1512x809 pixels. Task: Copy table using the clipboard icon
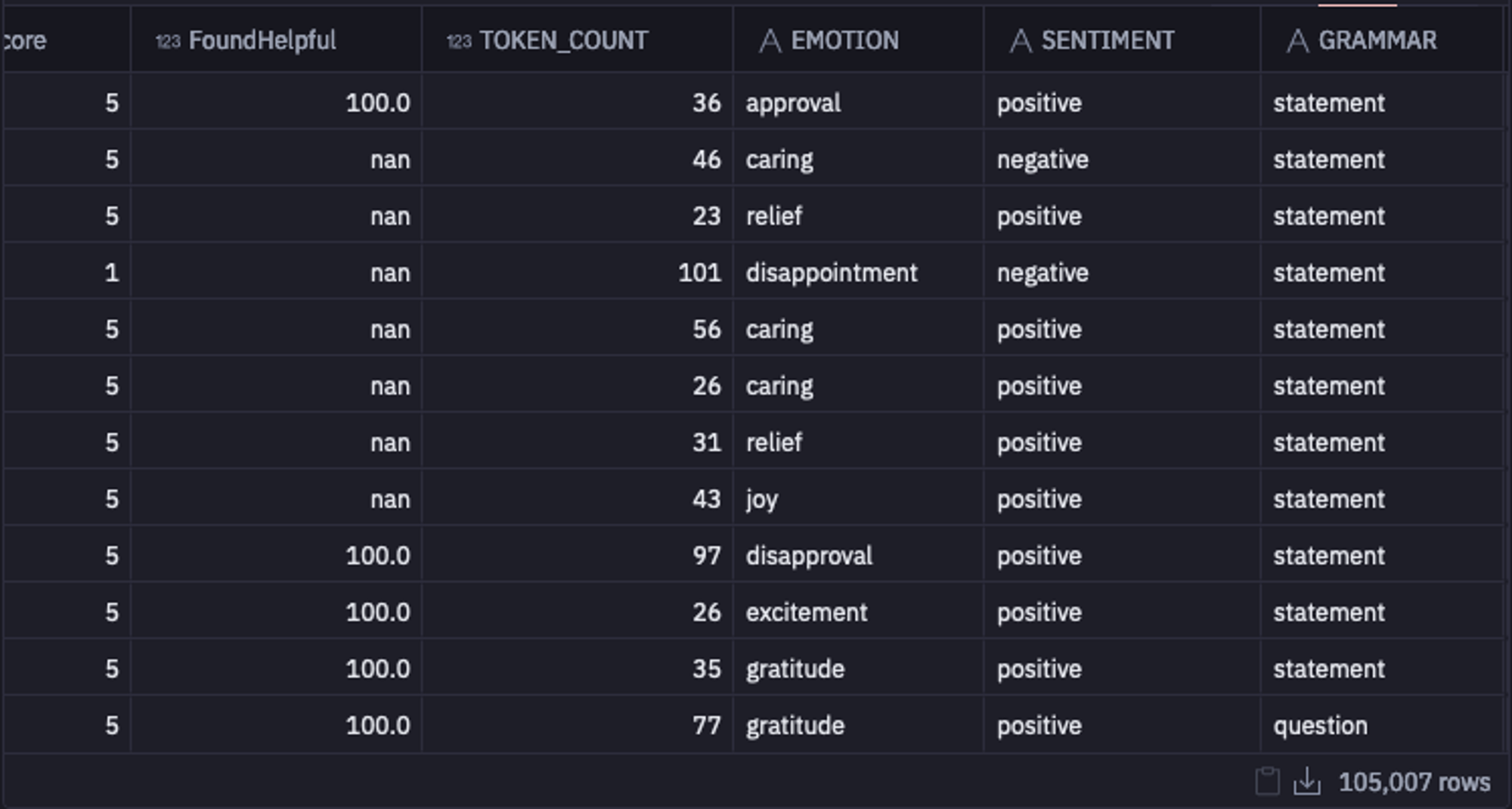[x=1267, y=782]
